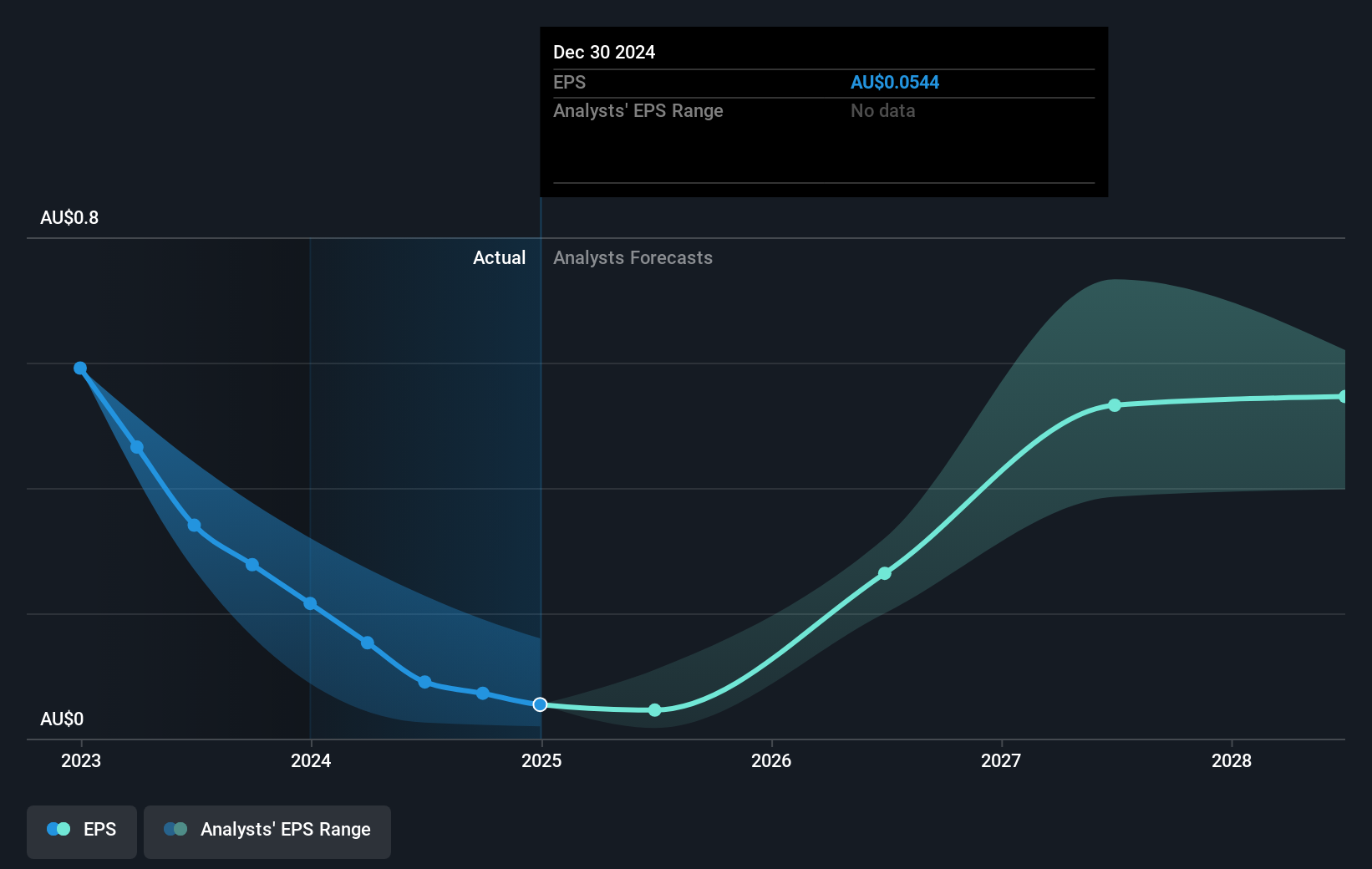Select the mid-2025 forecast data point
The height and width of the screenshot is (869, 1372).
point(655,710)
